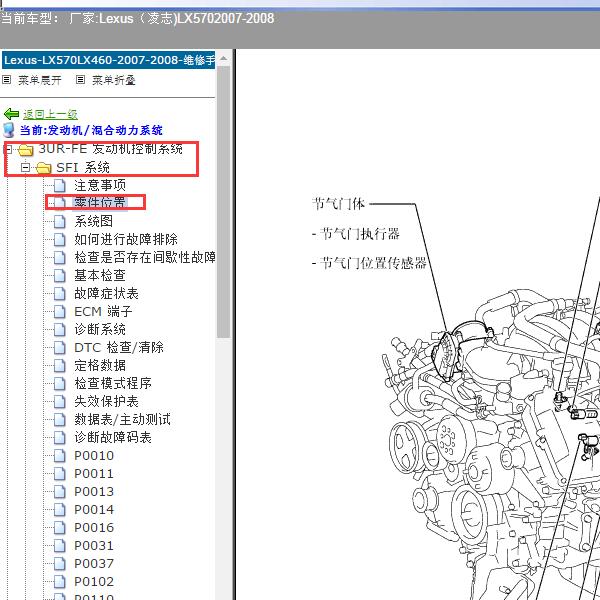
Task: Click the 节气门位置传感器 label in the diagram
Action: tap(373, 263)
